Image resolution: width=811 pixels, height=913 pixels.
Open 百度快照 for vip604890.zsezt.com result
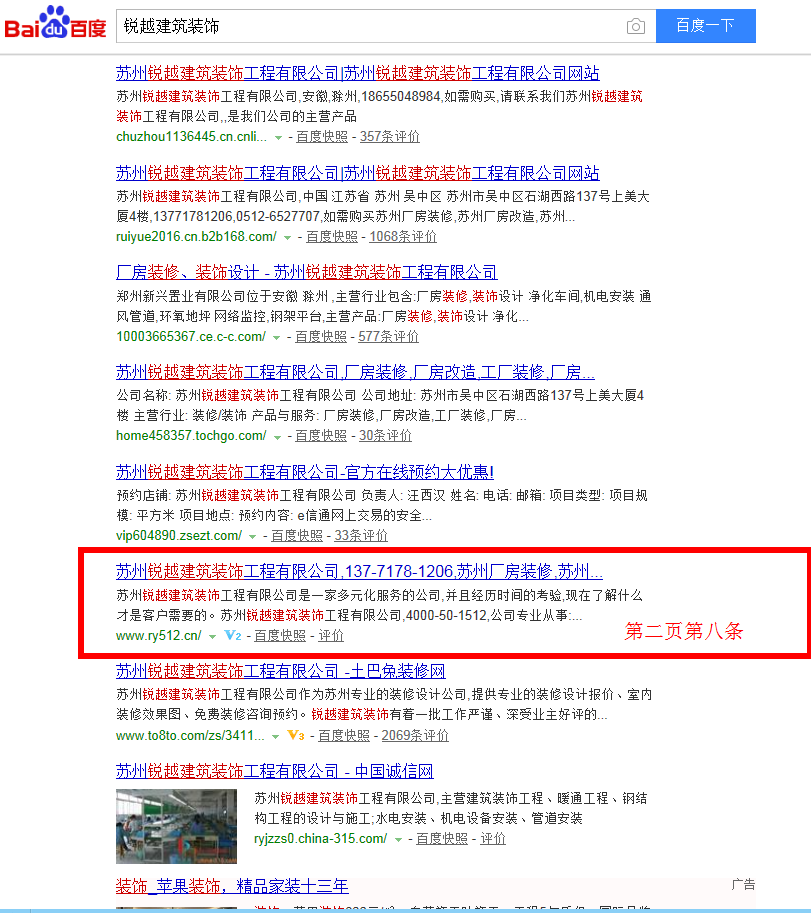click(297, 536)
